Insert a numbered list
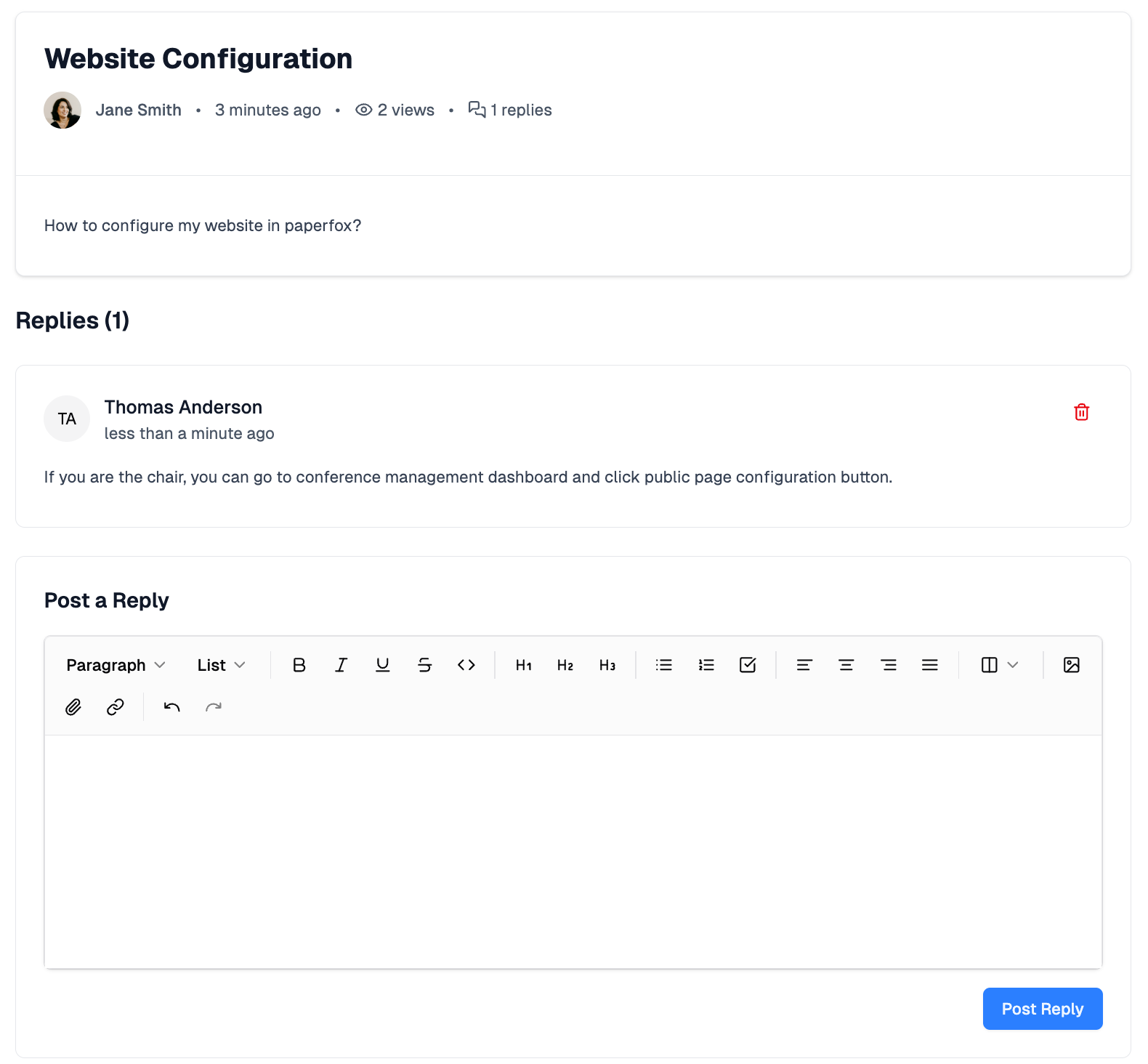 click(x=706, y=665)
